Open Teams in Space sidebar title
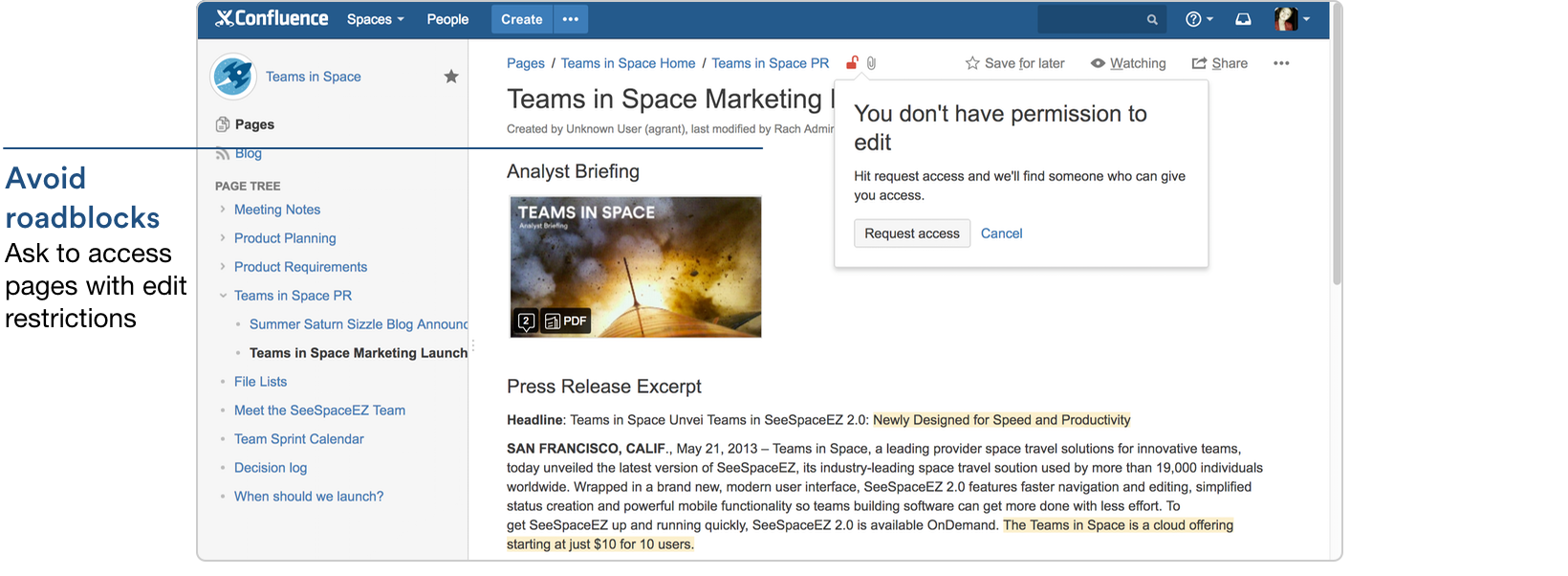 [314, 77]
